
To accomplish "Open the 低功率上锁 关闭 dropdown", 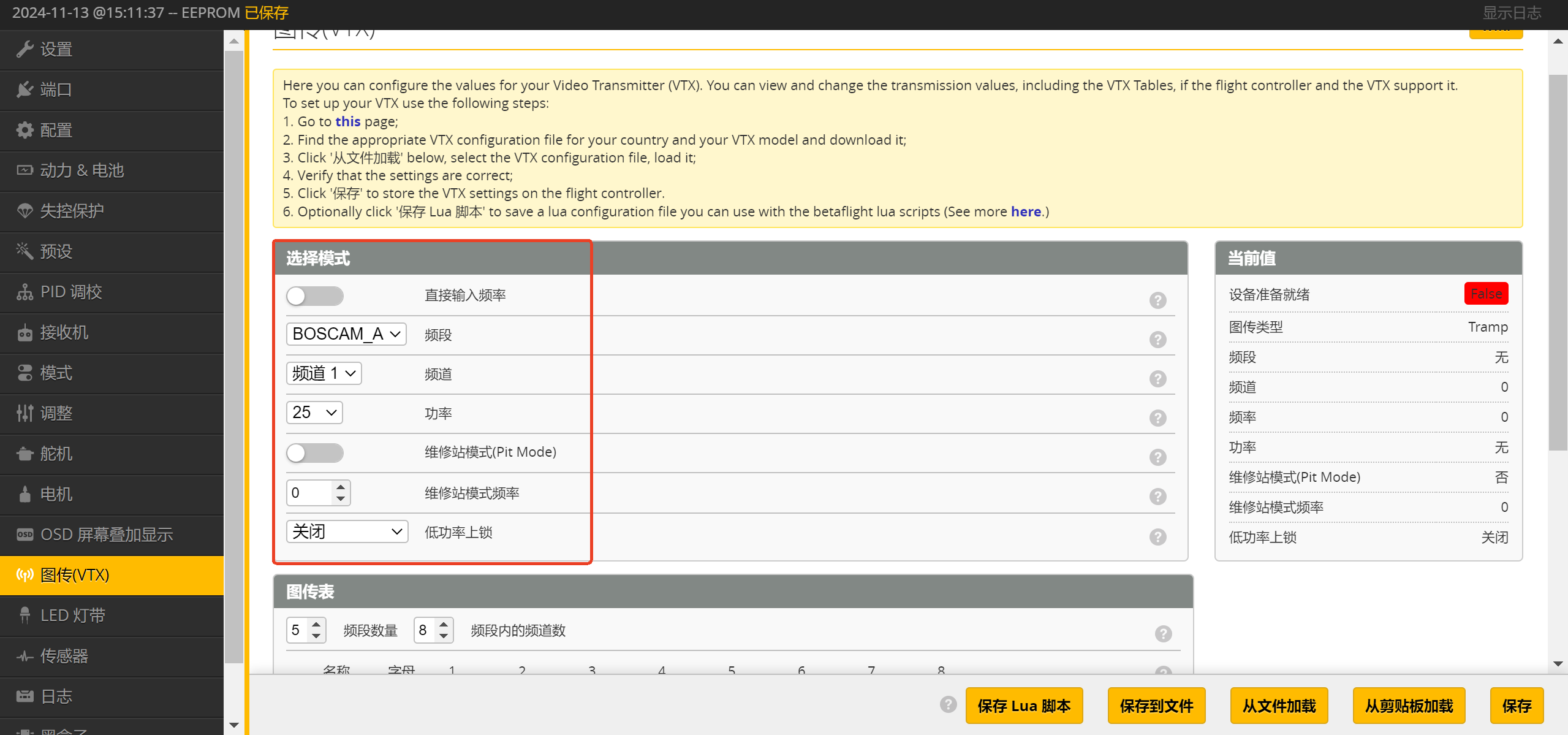I will (347, 531).
